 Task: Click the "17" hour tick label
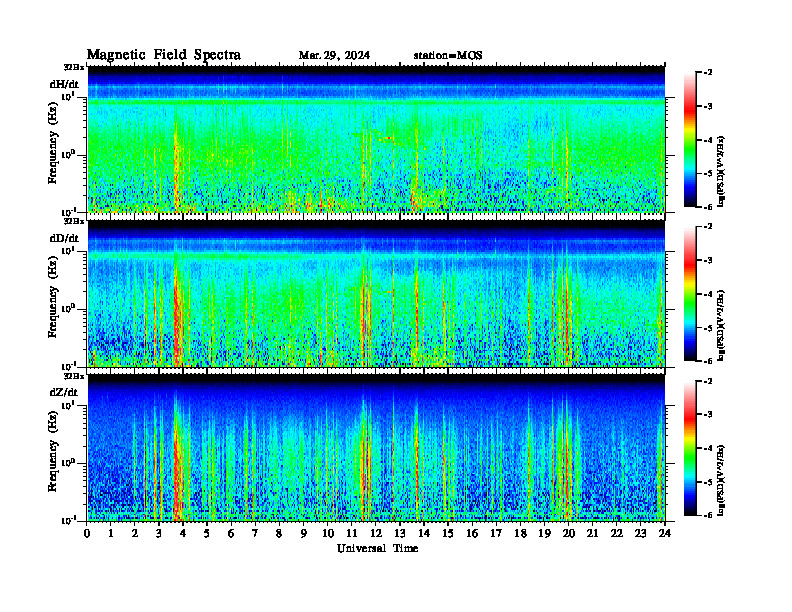click(x=496, y=533)
